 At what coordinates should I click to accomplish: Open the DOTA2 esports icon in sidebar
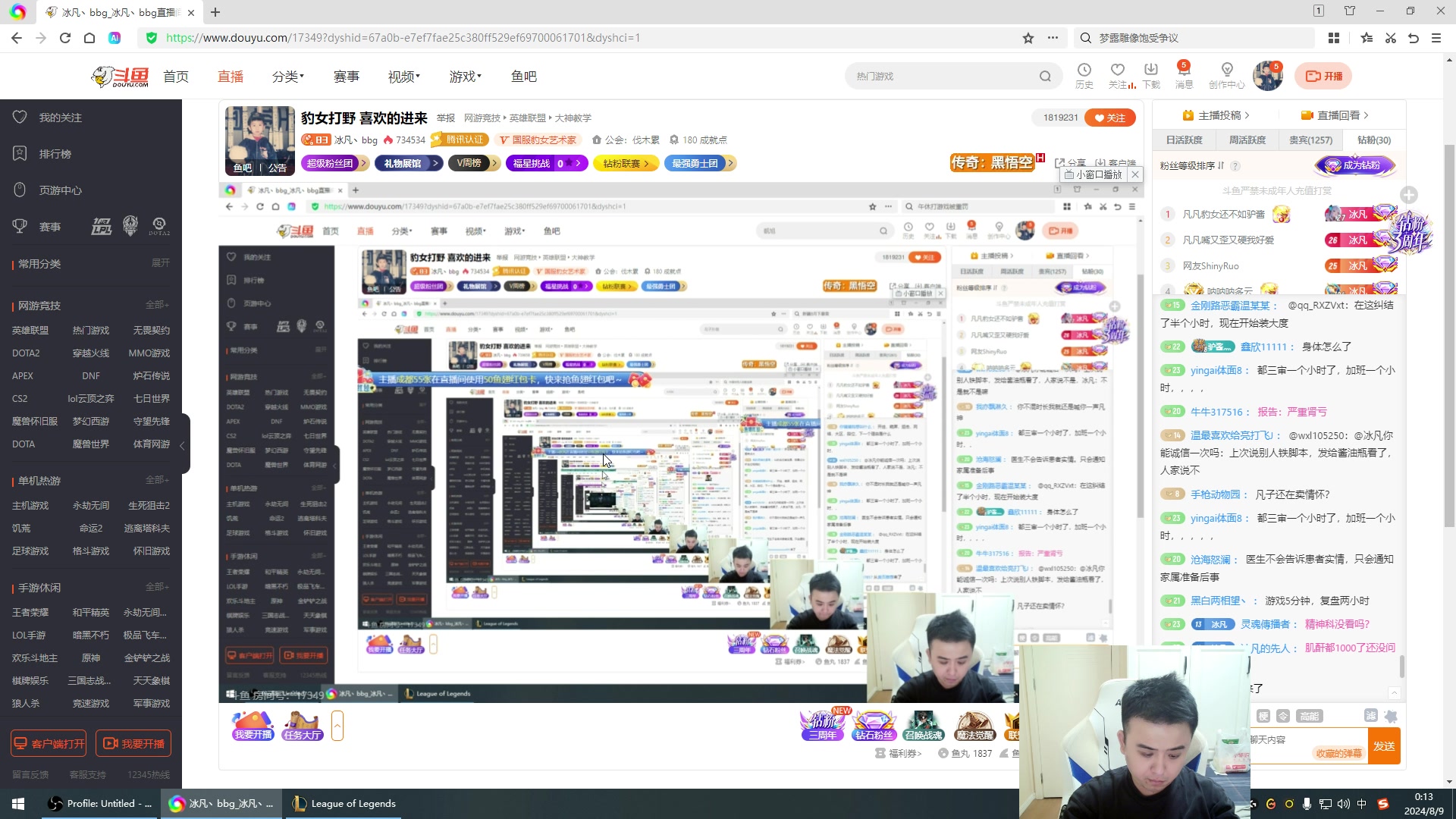point(159,226)
